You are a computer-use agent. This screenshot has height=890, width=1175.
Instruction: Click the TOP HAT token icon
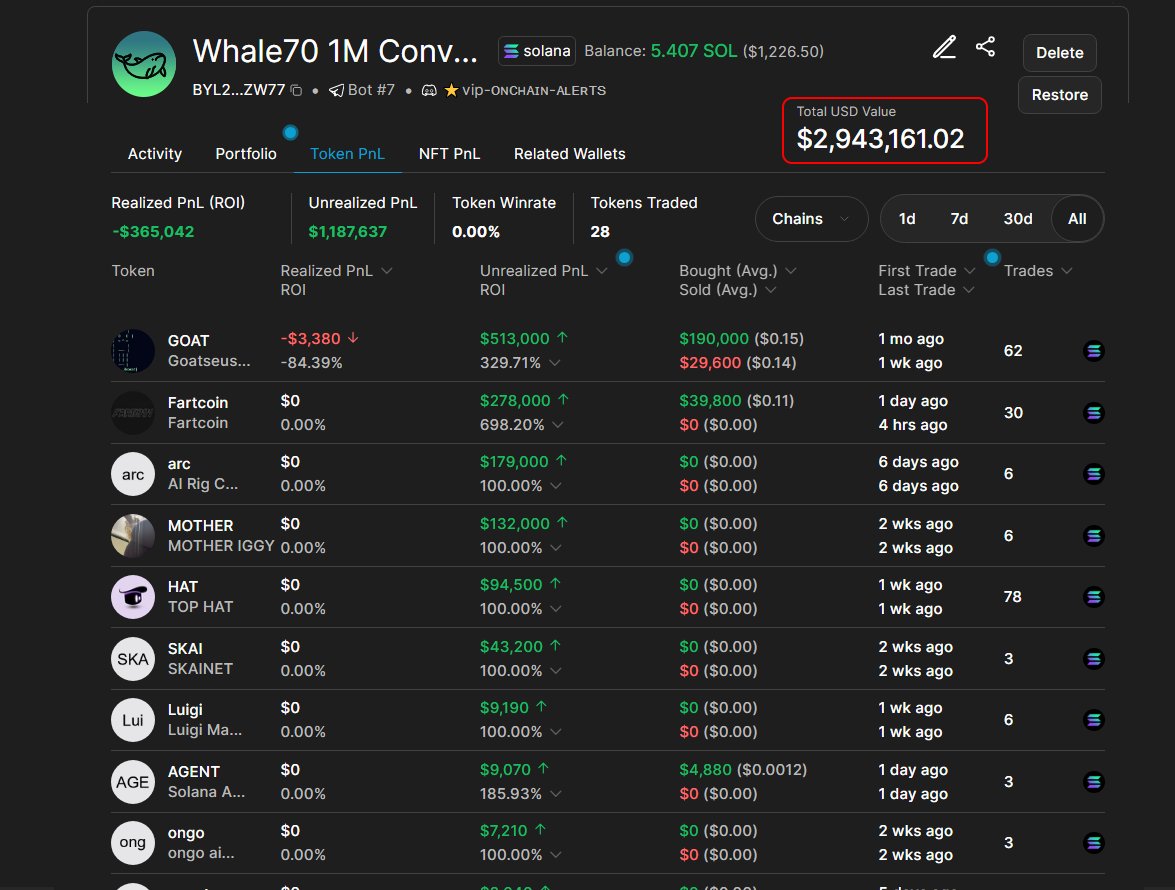pyautogui.click(x=133, y=597)
